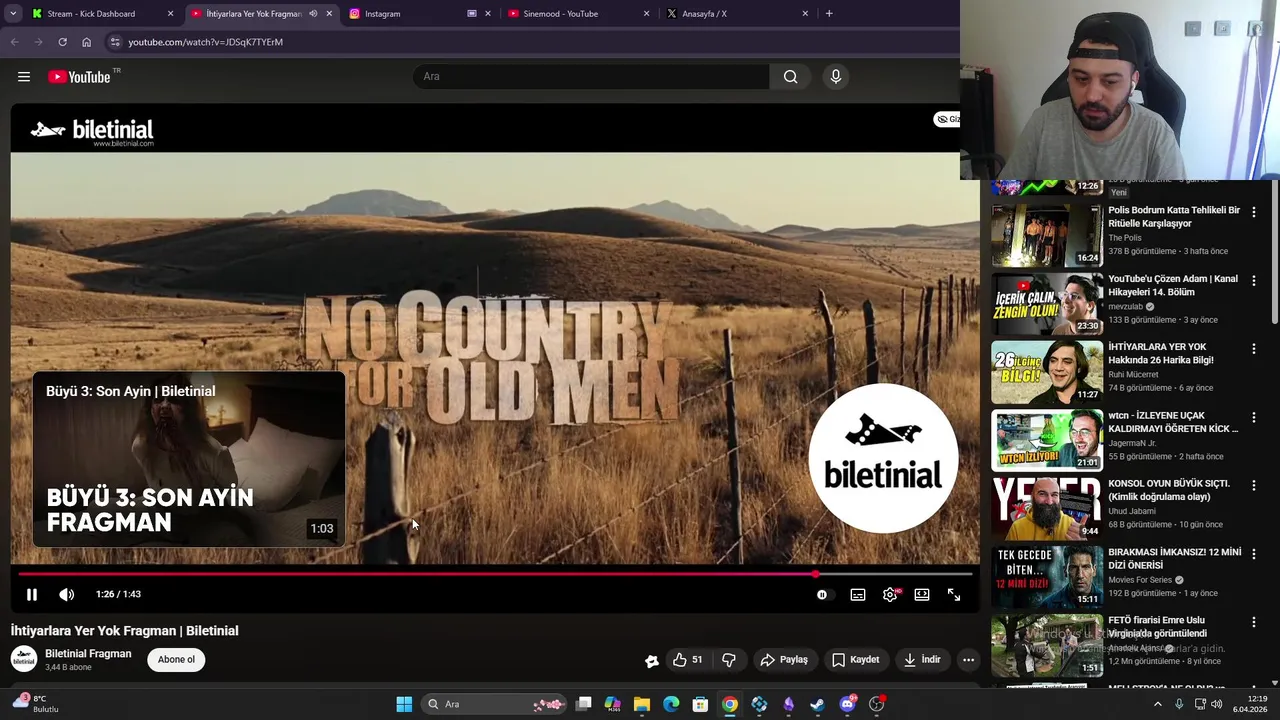
Task: Open more actions three-dot menu below video
Action: (968, 660)
